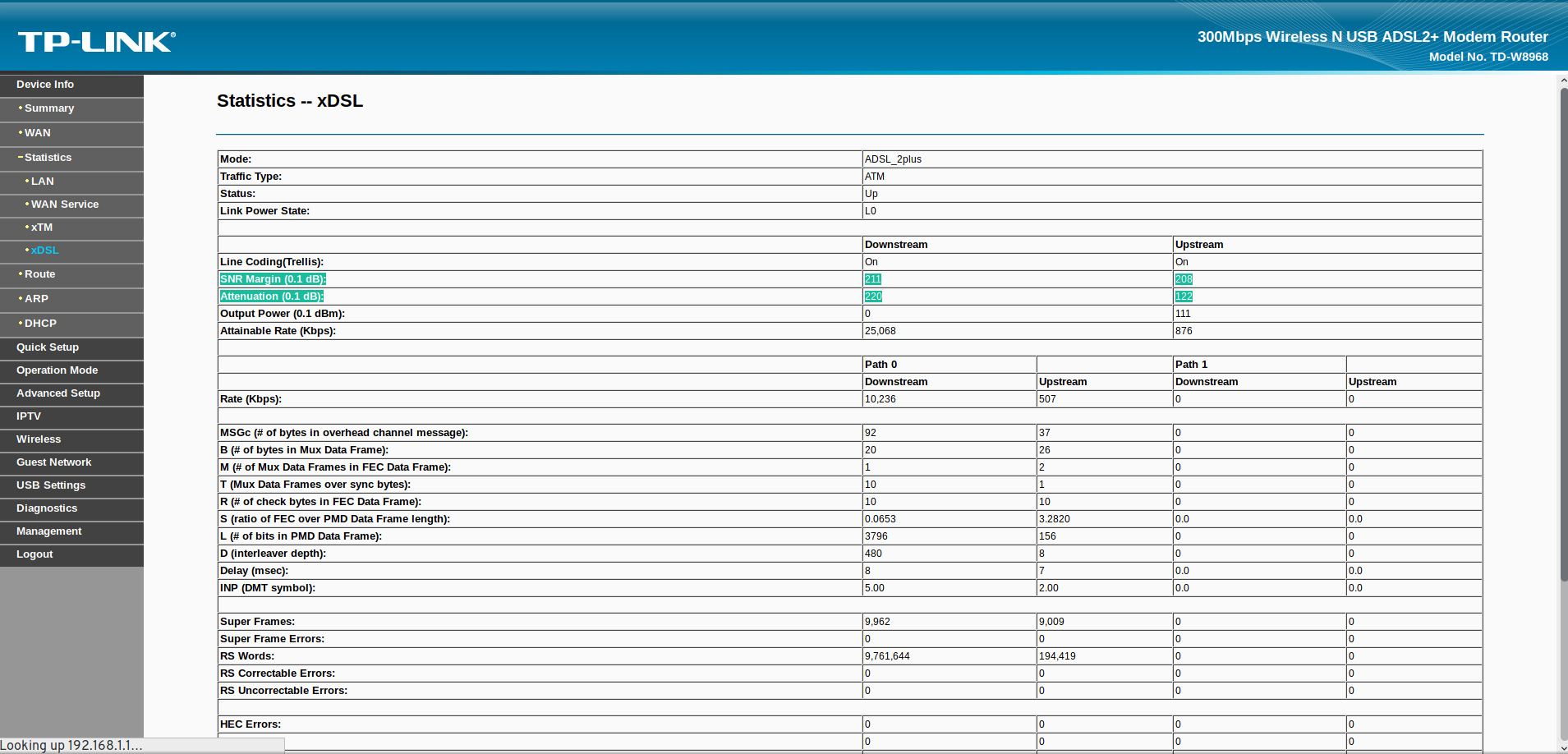Open the ARP table page

[x=36, y=299]
